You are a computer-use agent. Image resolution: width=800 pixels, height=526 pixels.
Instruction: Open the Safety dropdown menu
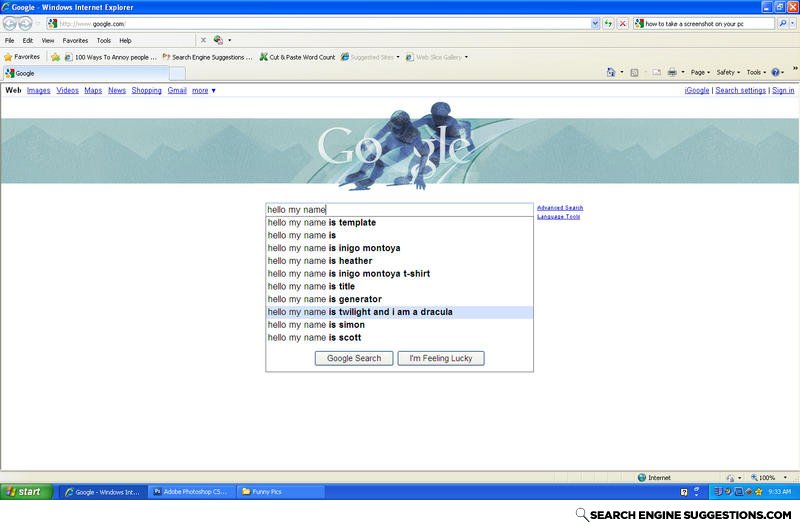(x=728, y=72)
